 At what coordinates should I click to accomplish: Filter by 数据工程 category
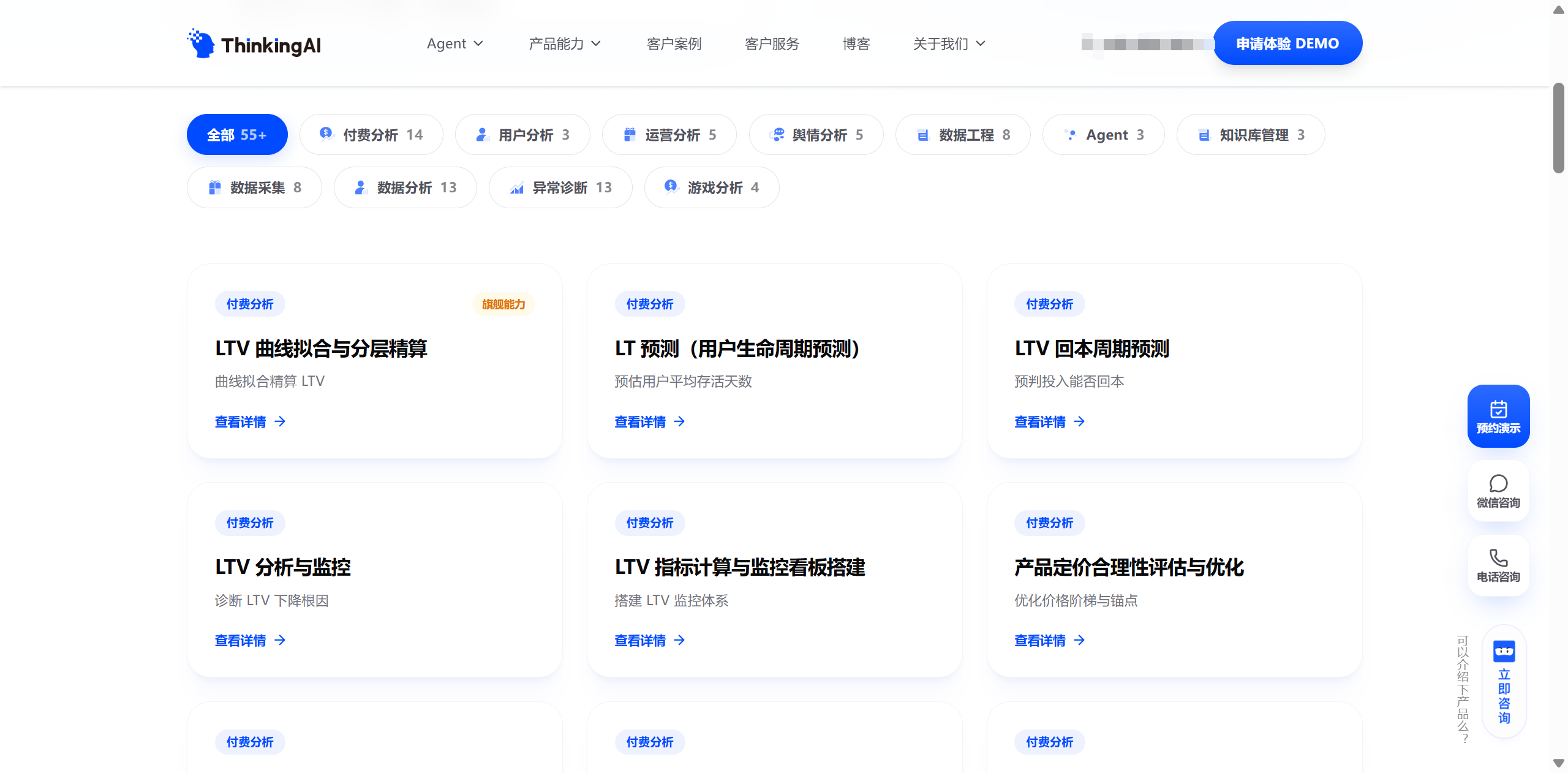963,135
